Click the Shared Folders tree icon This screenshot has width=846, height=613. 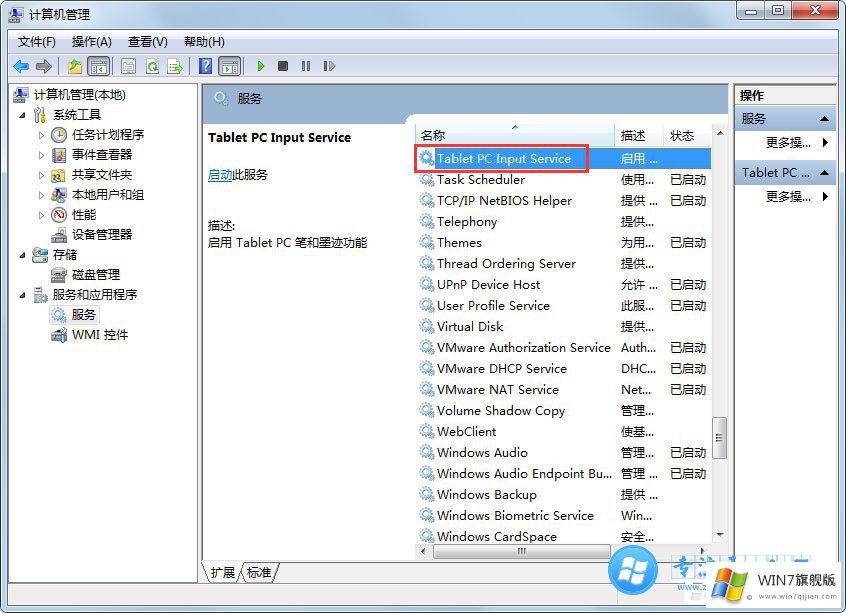click(x=58, y=175)
